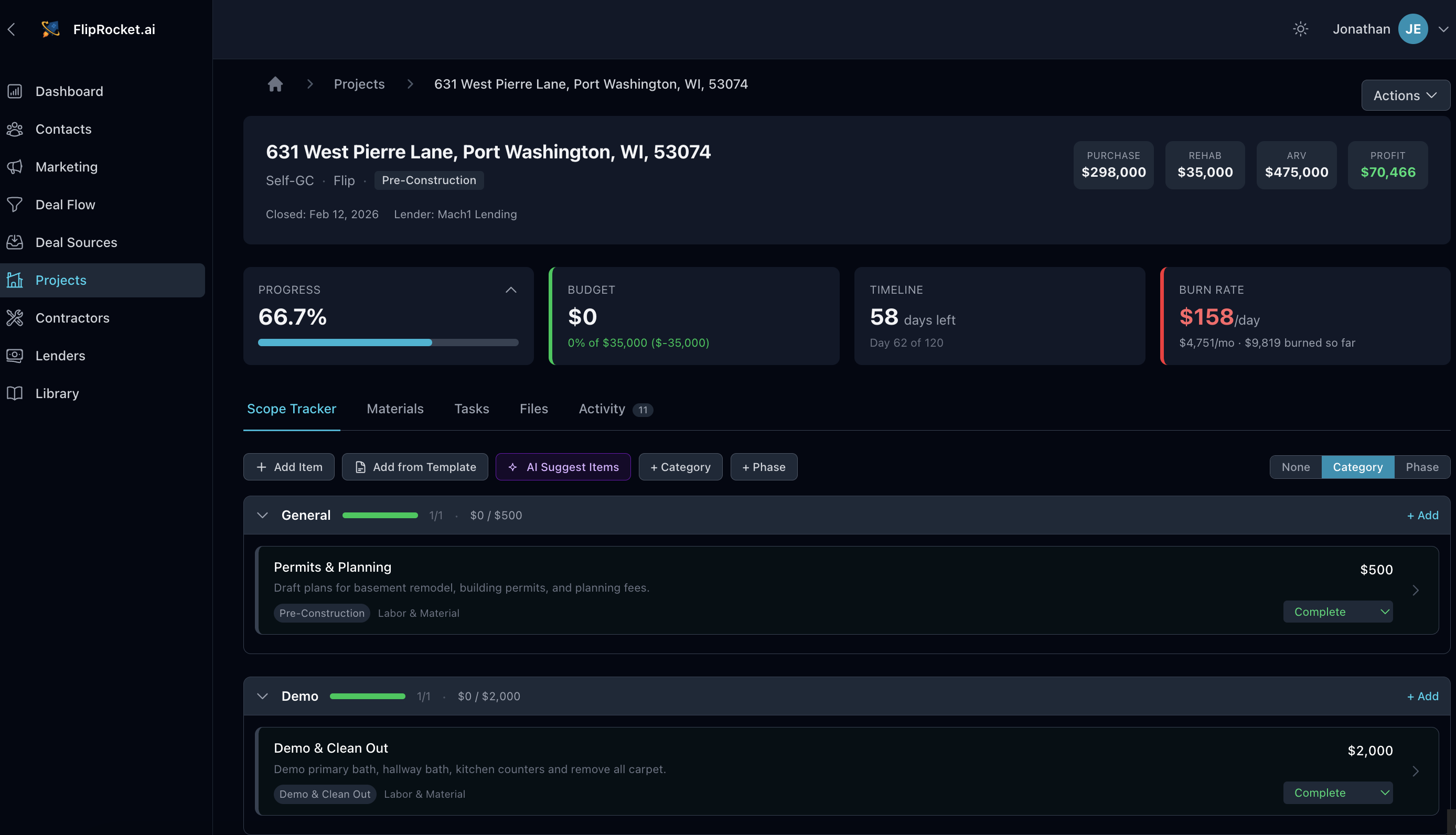Select Deal Flow in the sidebar
This screenshot has width=1456, height=835.
65,204
